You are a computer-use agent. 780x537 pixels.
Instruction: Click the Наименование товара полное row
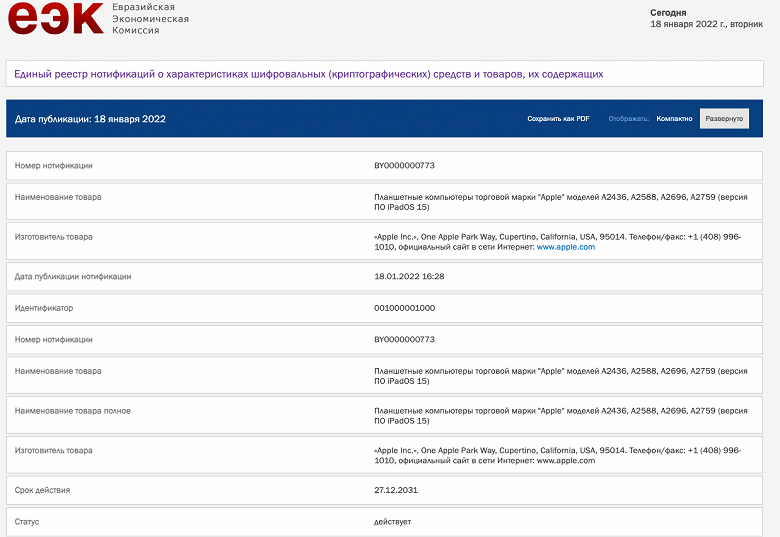(x=384, y=415)
